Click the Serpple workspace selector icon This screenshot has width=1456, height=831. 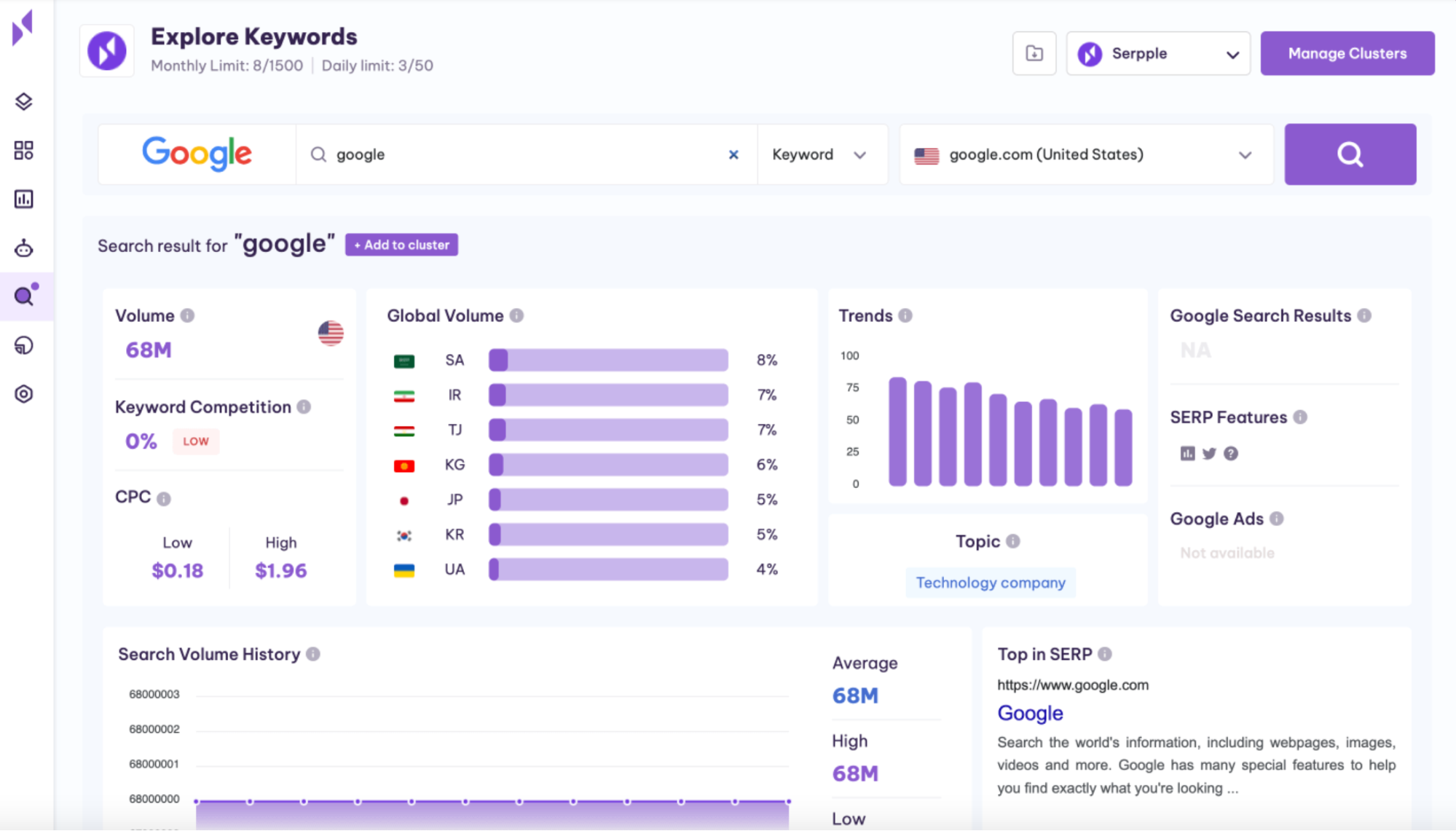pyautogui.click(x=1093, y=54)
